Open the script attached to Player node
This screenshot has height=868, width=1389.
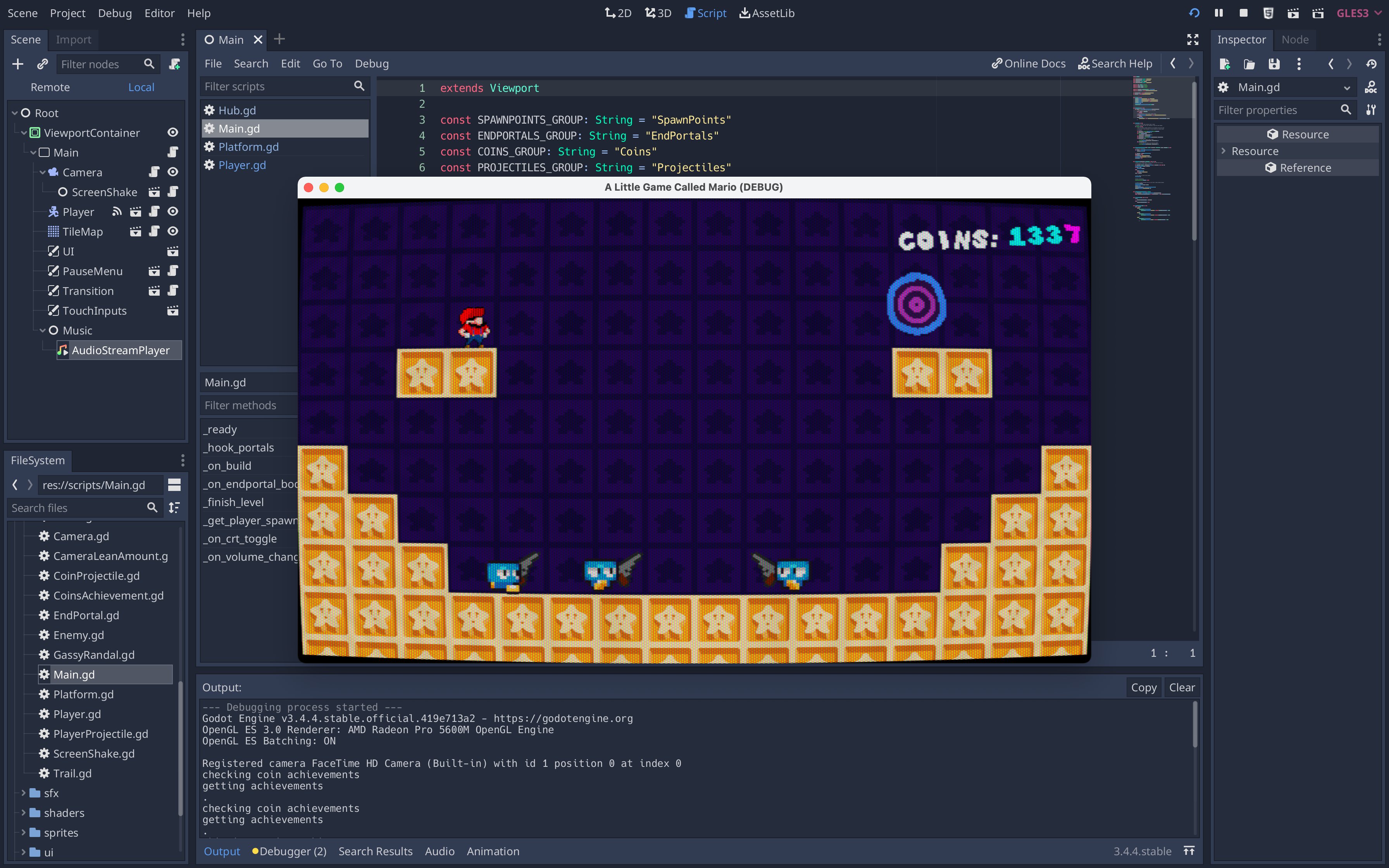click(154, 212)
